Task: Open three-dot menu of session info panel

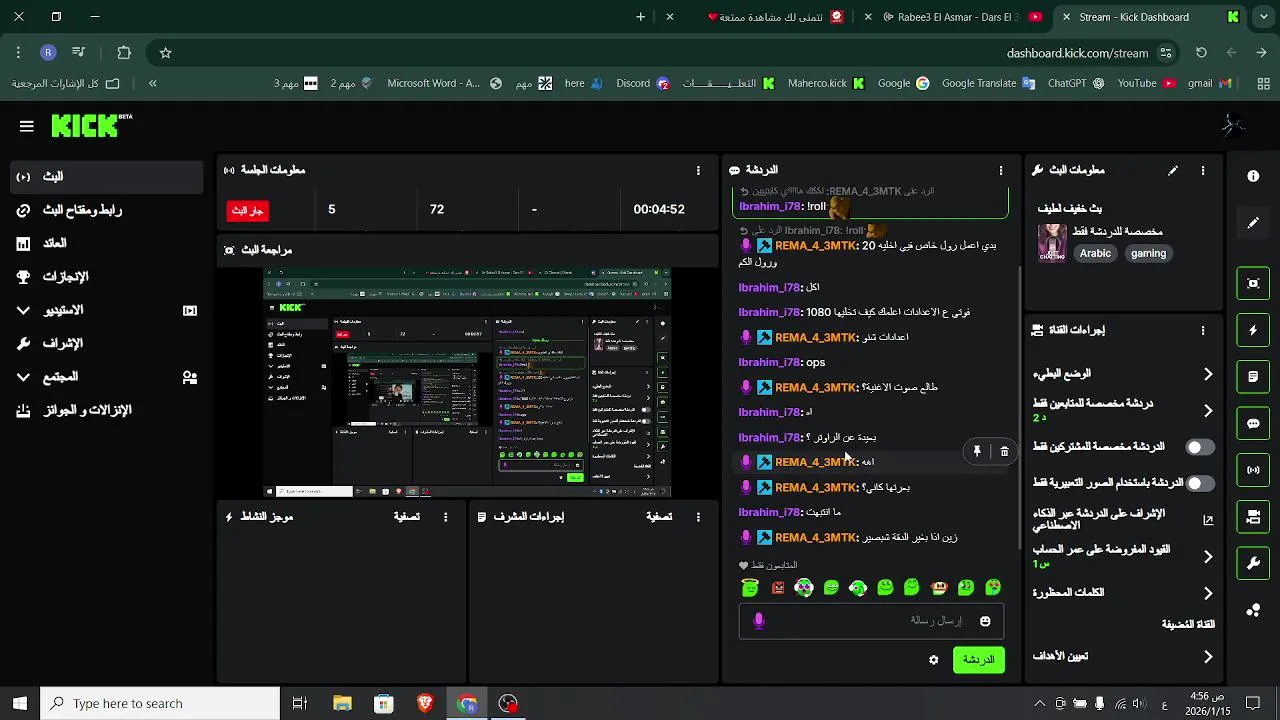Action: (x=698, y=171)
